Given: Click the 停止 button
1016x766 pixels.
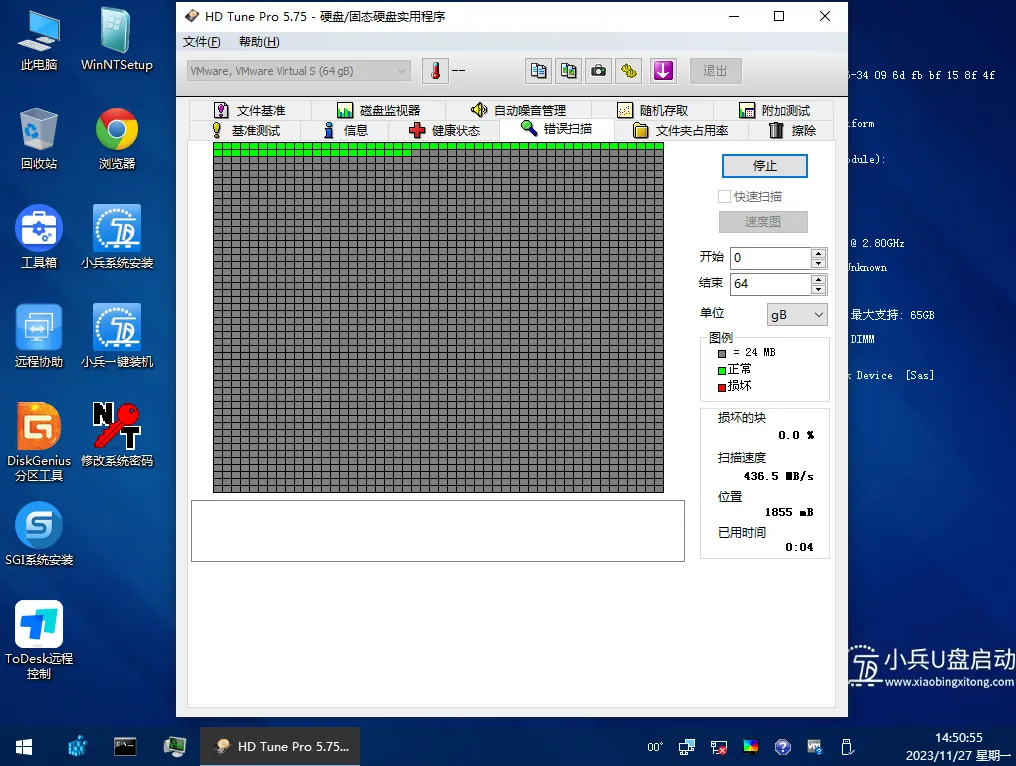Looking at the screenshot, I should point(765,166).
